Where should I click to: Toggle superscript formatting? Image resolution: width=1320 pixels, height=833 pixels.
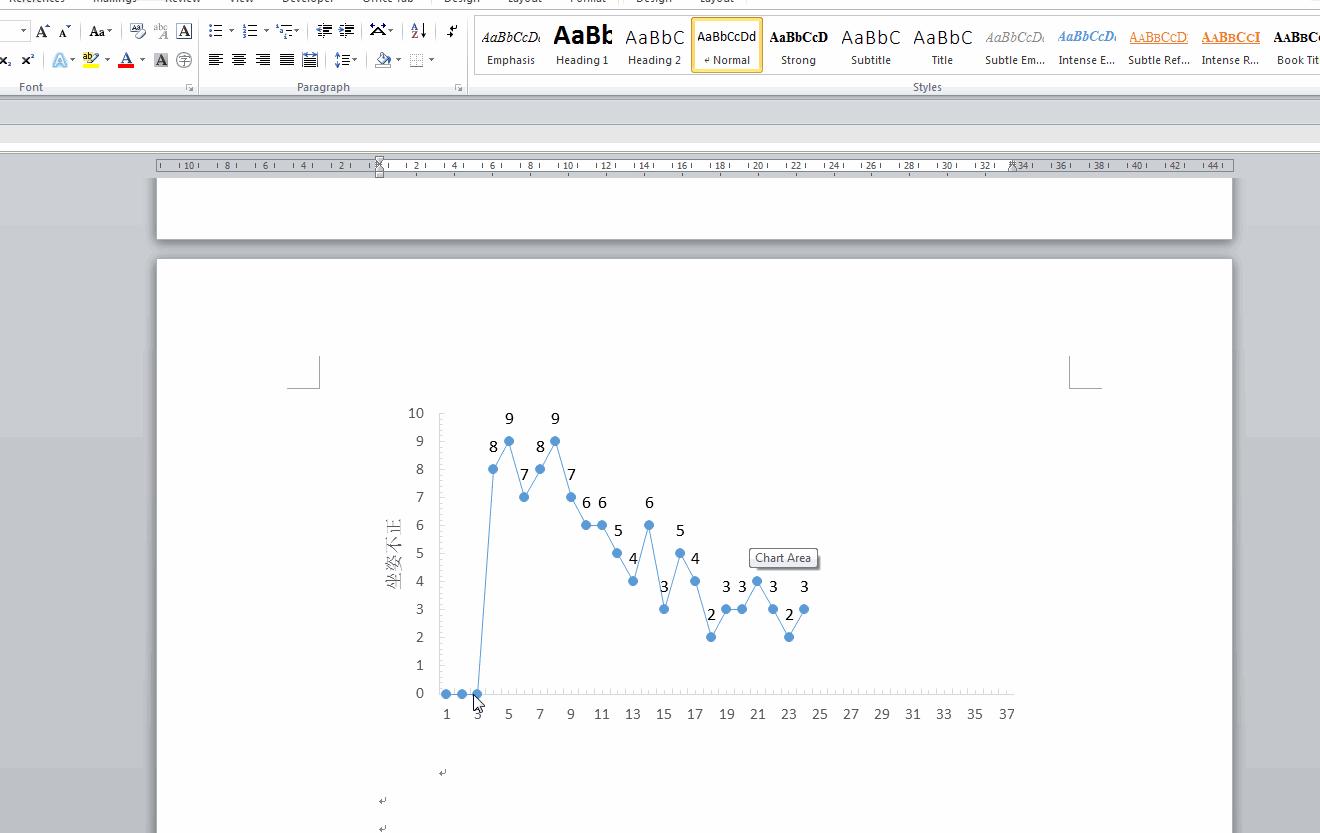click(28, 60)
